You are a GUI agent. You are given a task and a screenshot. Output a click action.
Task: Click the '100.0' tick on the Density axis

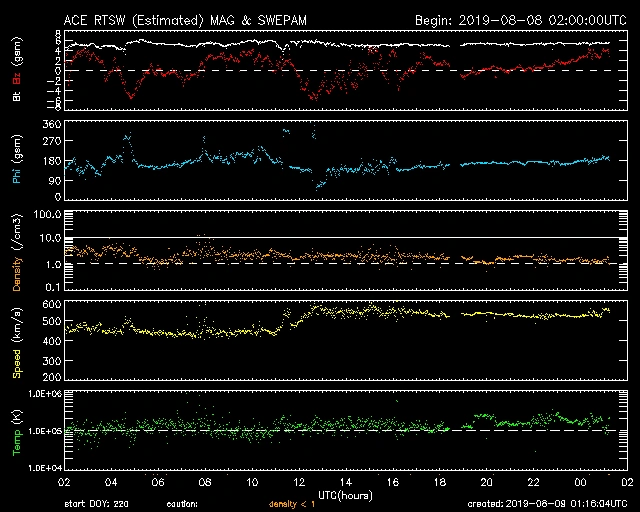[x=47, y=214]
